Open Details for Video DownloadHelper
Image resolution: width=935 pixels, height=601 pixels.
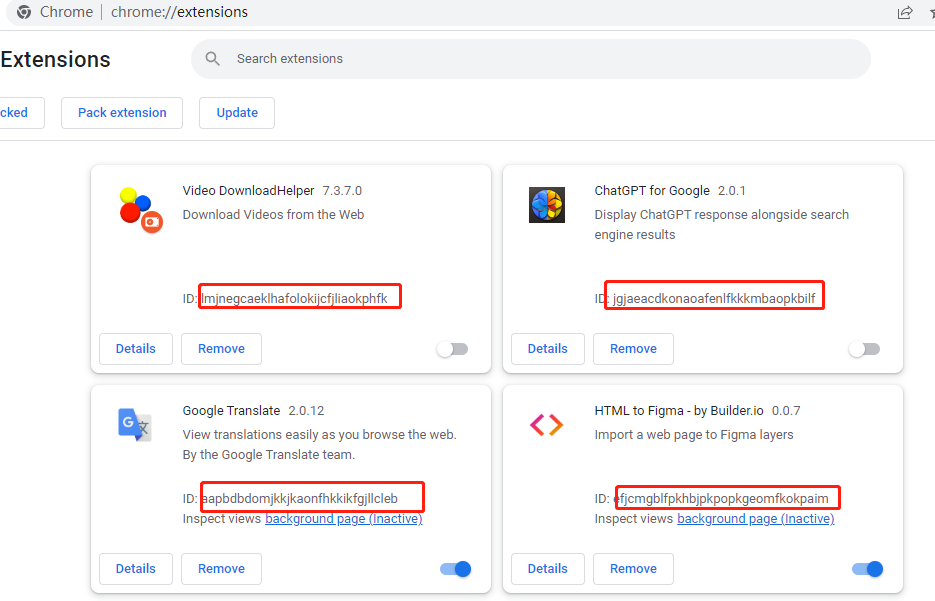(136, 349)
